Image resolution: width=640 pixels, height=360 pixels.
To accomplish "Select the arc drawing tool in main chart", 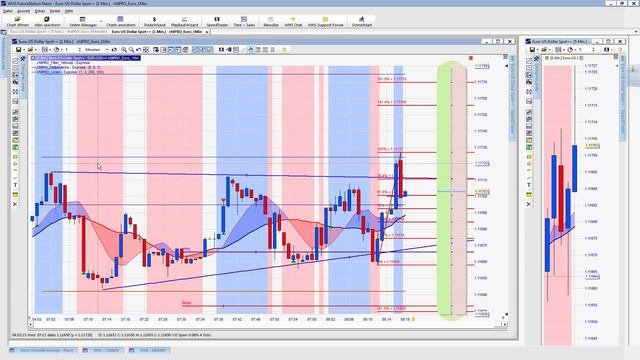I will pyautogui.click(x=15, y=171).
